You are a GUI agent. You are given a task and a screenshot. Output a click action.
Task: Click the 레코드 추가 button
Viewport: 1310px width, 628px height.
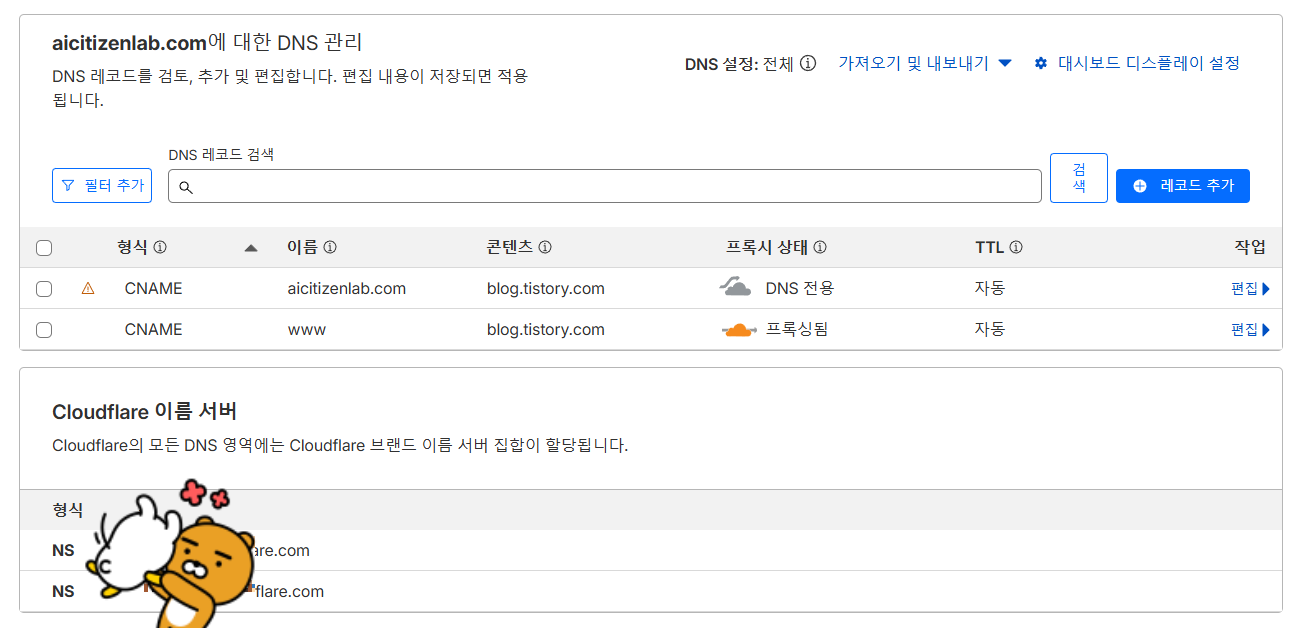pos(1183,186)
